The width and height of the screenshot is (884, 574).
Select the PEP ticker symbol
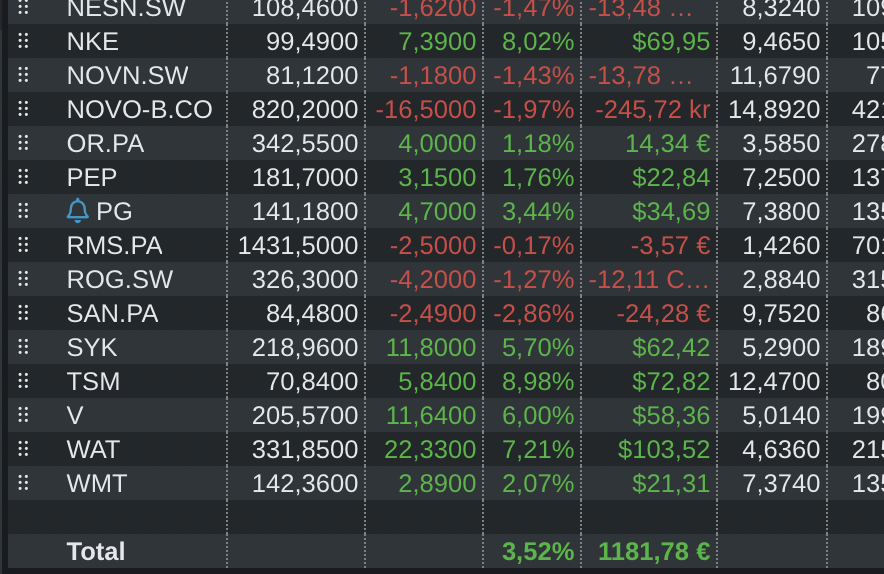coord(92,178)
